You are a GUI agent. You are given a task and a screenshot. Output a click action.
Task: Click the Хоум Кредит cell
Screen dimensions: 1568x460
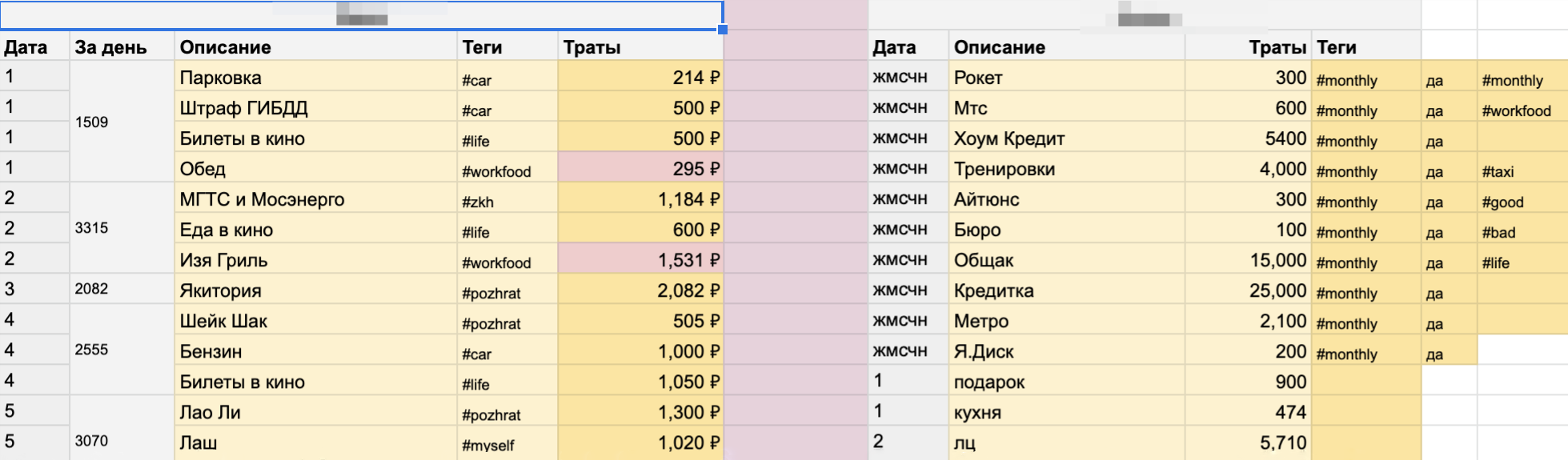[x=1067, y=138]
